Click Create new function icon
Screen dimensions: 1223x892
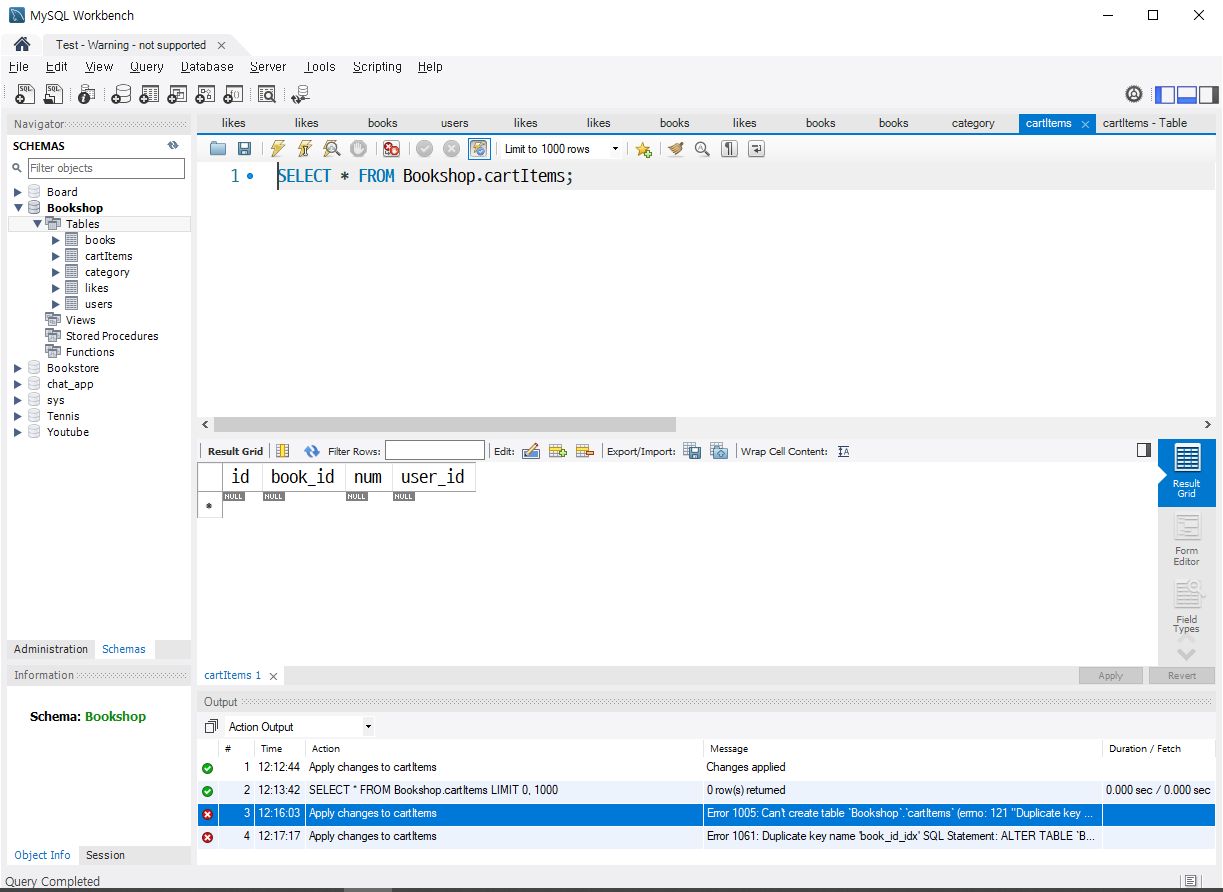coord(233,94)
